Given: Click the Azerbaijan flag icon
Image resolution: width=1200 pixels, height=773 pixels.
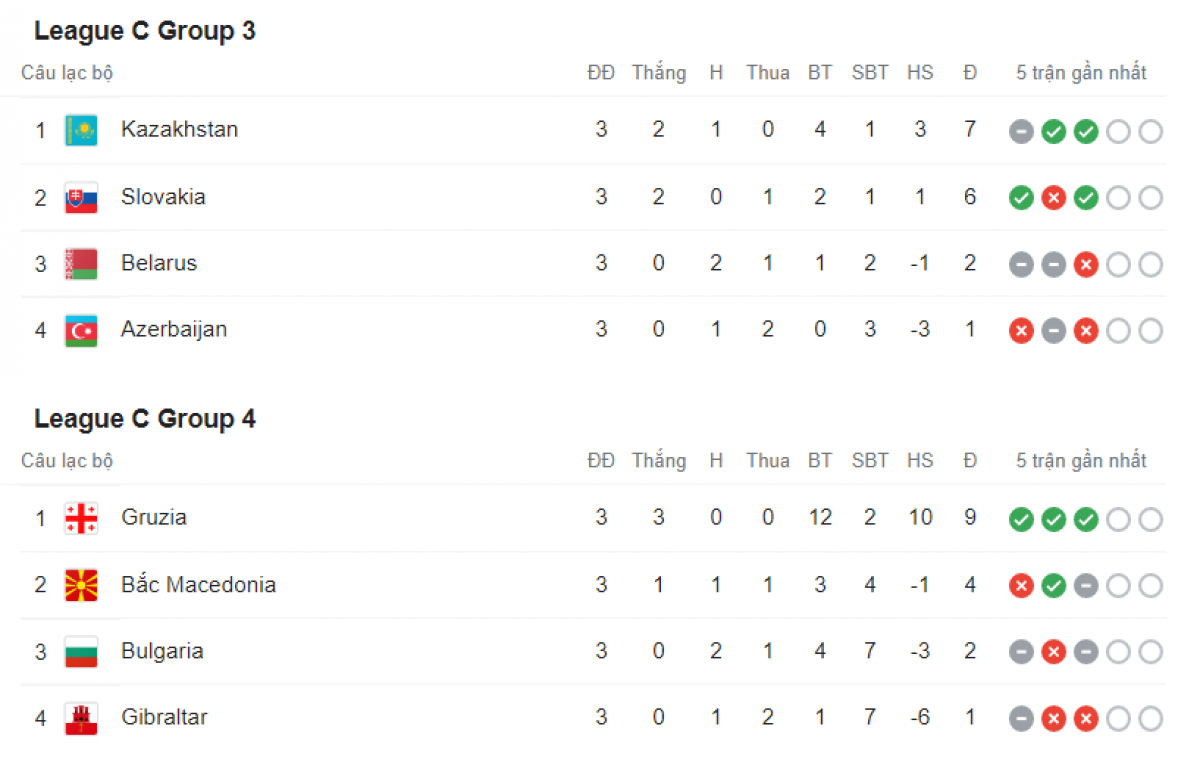Looking at the screenshot, I should (81, 330).
